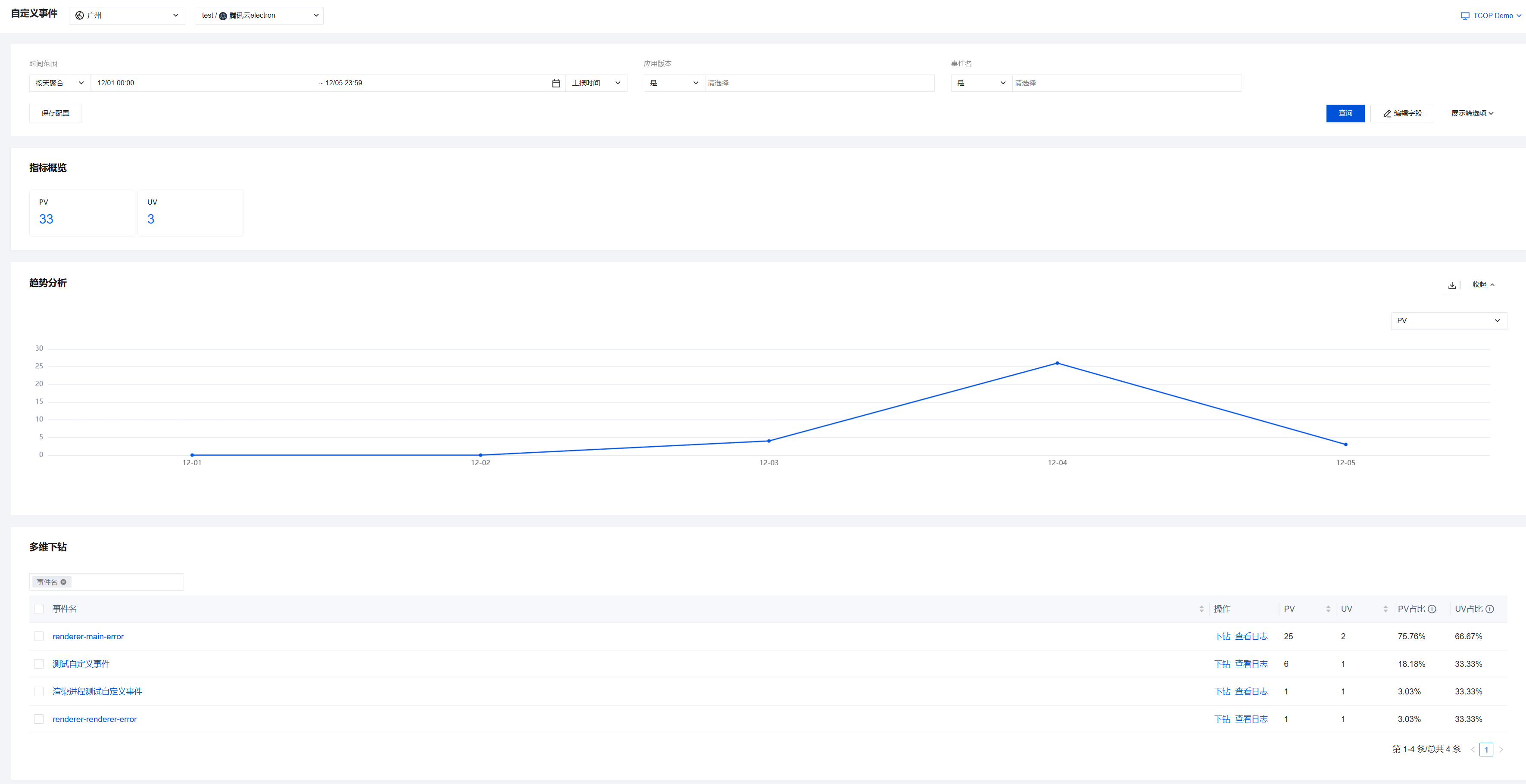
Task: Expand the 按天聚合 aggregation dropdown
Action: tap(59, 83)
